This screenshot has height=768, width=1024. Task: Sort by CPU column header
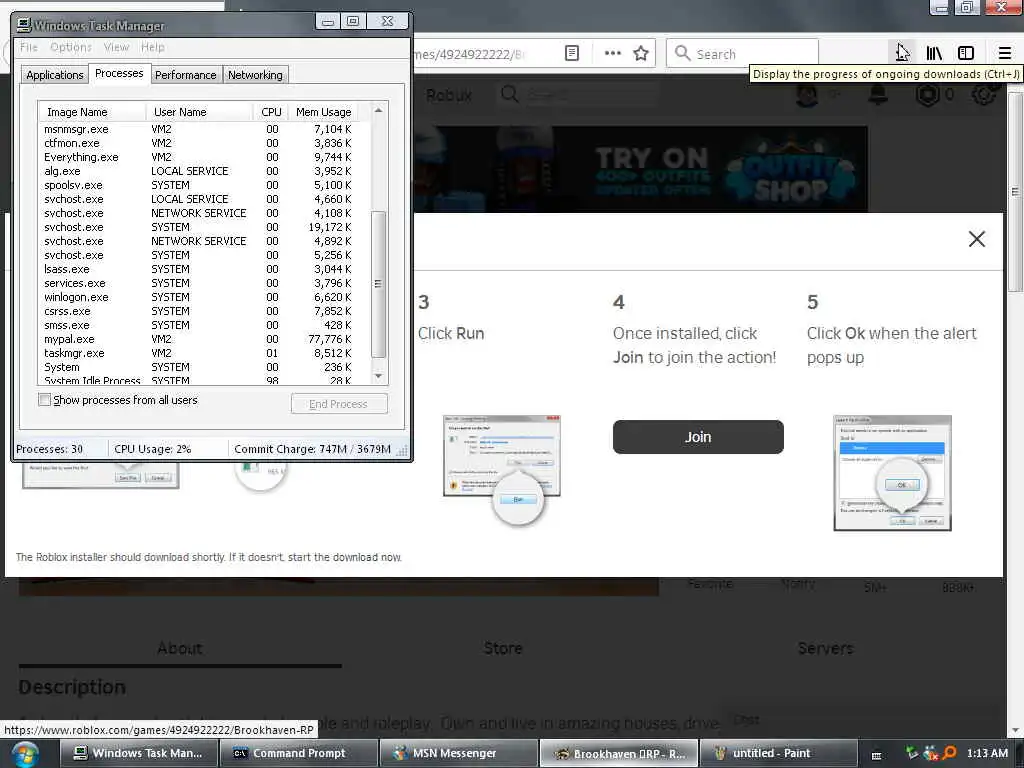(270, 112)
